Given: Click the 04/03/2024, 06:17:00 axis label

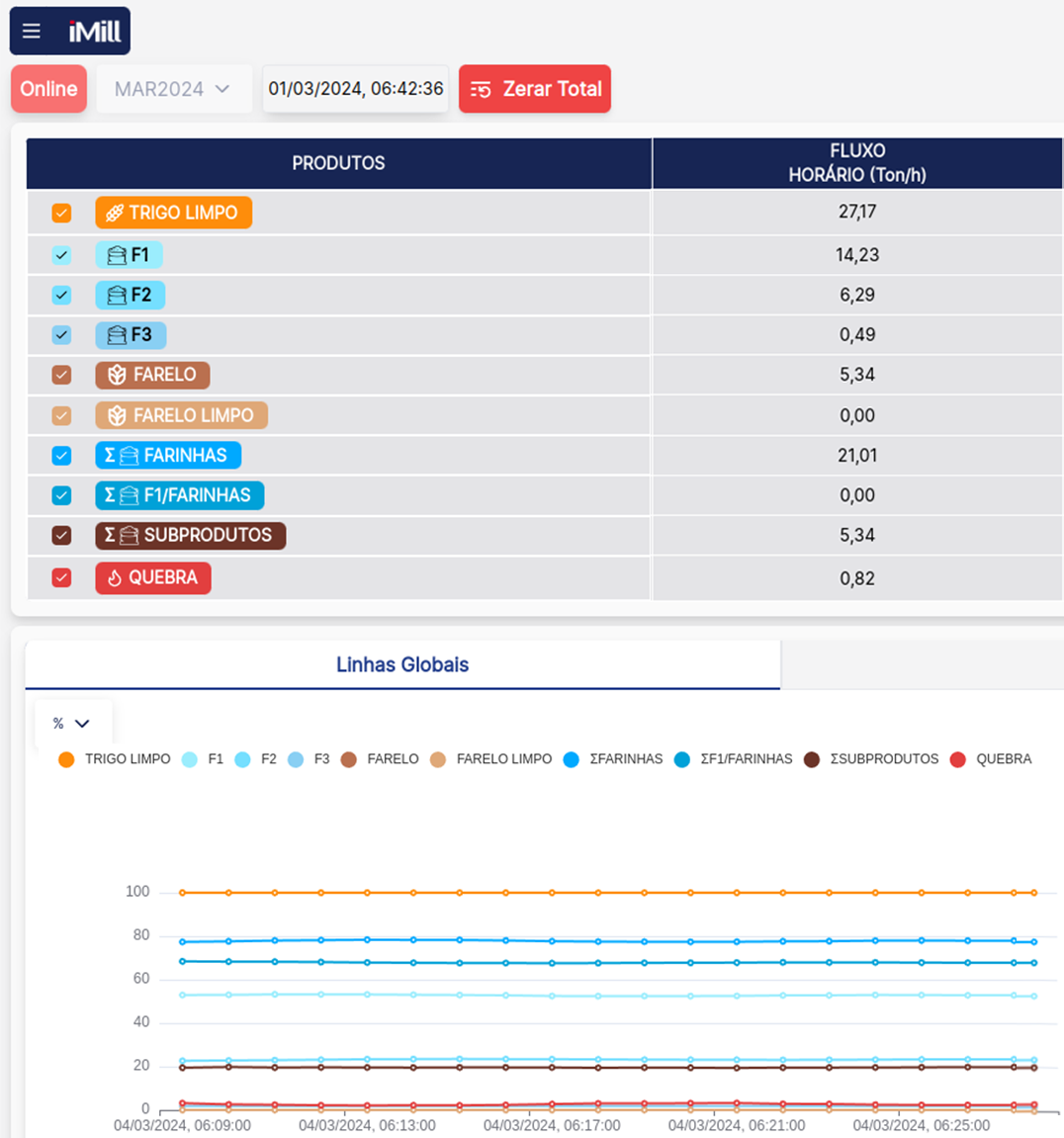Looking at the screenshot, I should click(552, 1126).
